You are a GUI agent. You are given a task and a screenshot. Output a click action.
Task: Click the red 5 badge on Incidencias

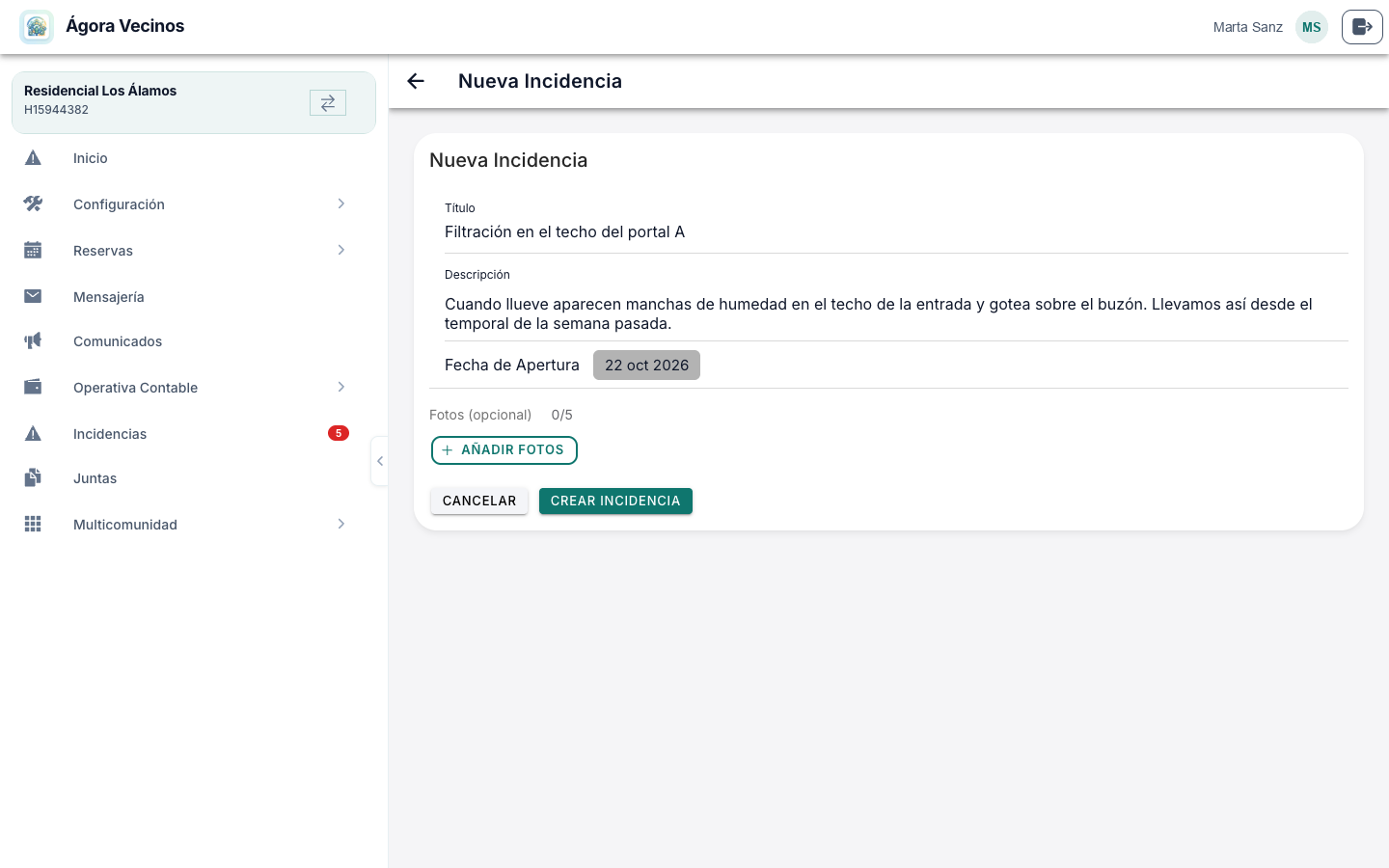[x=339, y=433]
